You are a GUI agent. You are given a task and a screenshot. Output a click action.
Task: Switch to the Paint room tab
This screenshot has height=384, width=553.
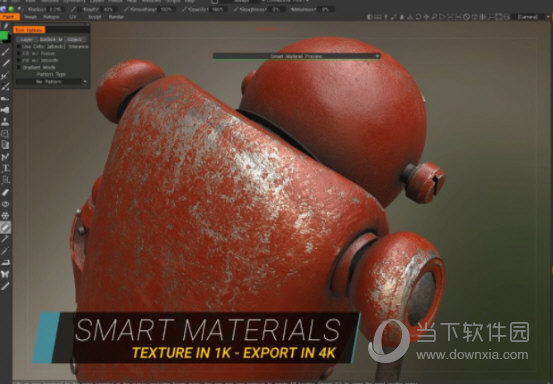pos(10,17)
